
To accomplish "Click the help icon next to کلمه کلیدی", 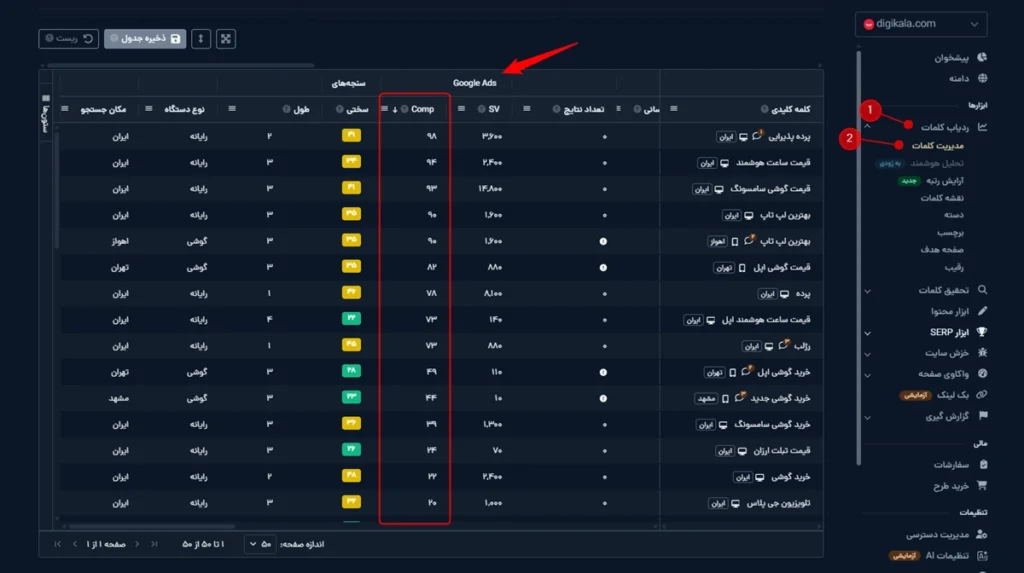I will (x=764, y=109).
